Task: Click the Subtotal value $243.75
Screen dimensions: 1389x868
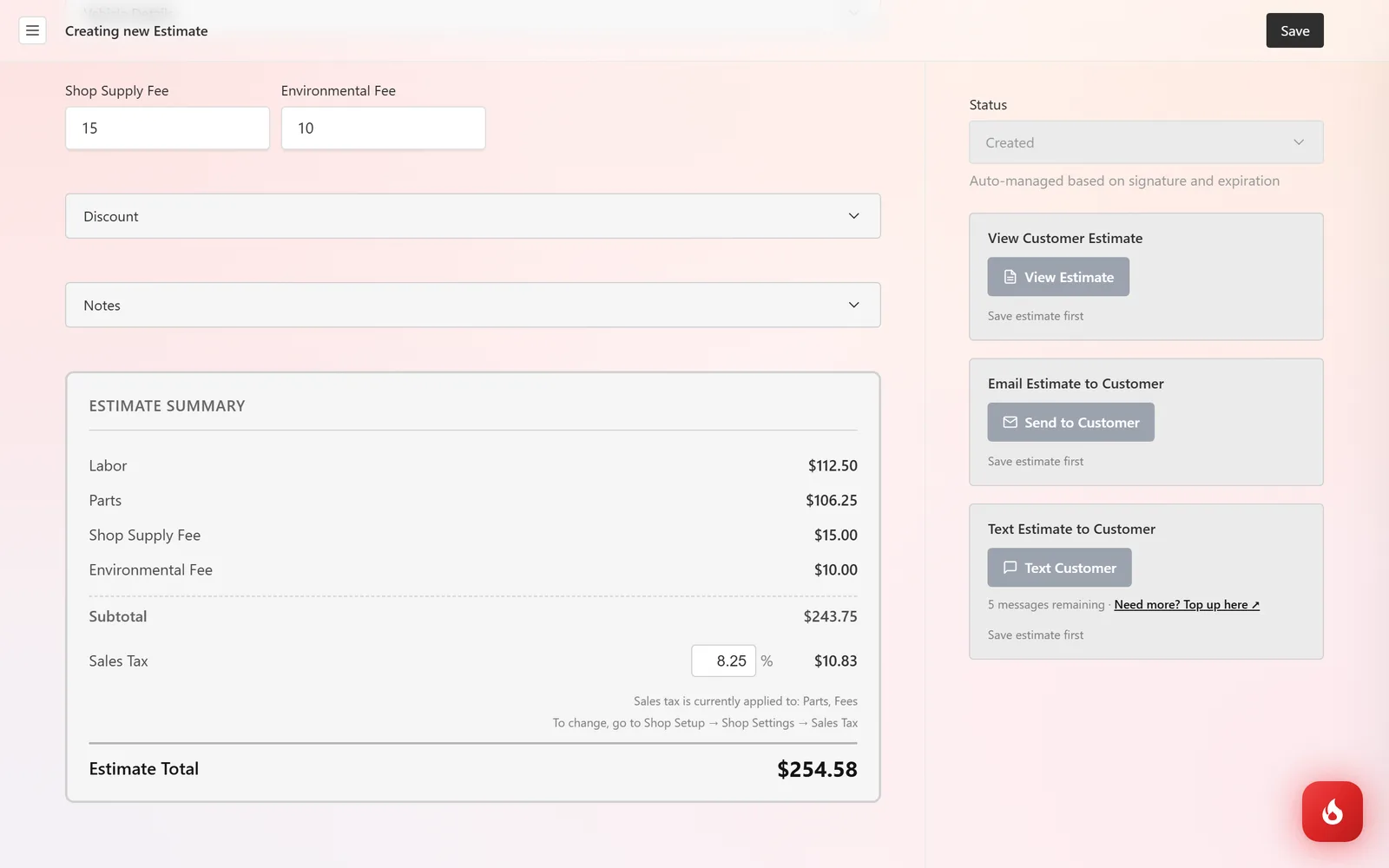Action: tap(830, 616)
